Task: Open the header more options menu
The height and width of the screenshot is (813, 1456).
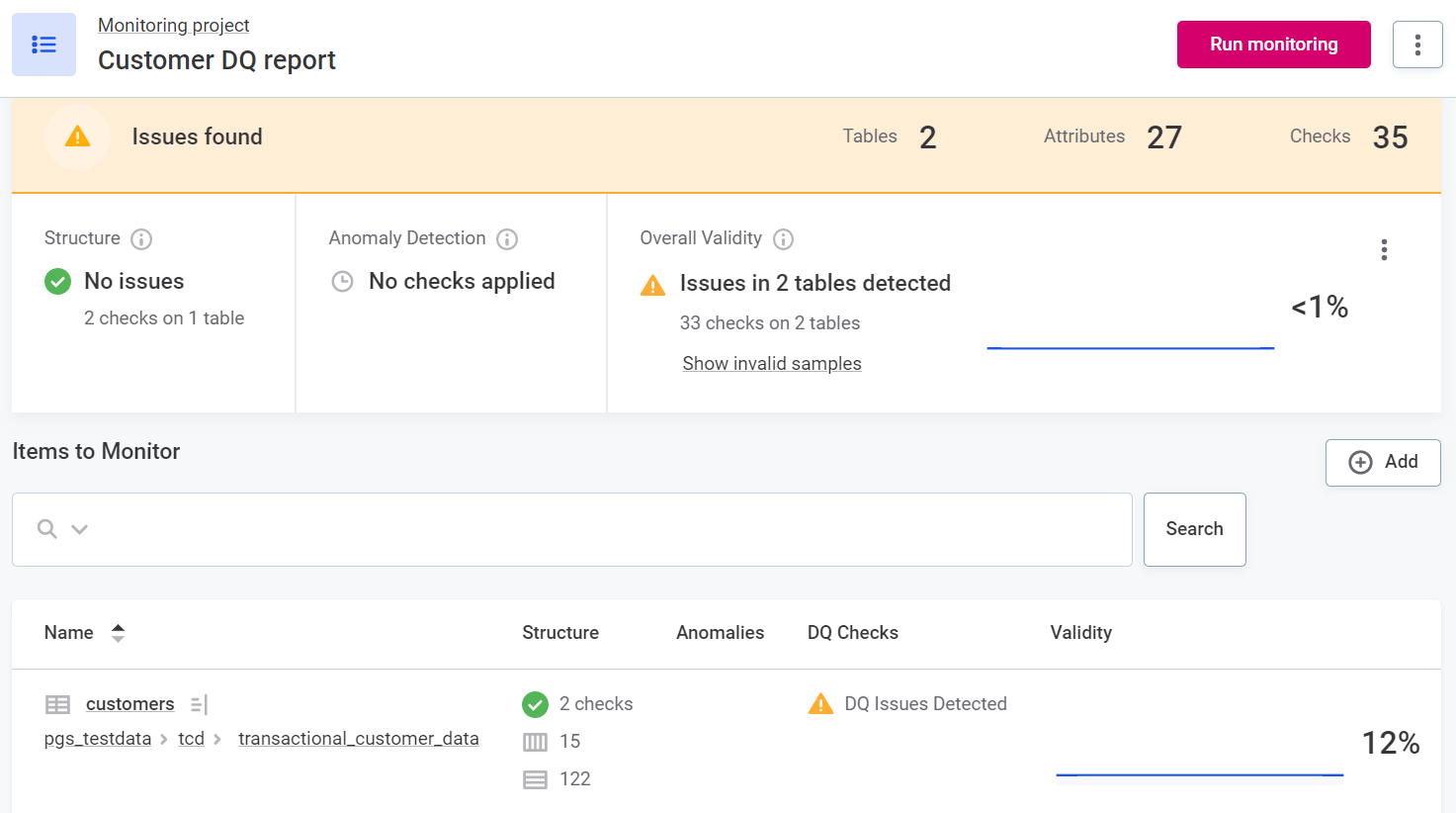Action: point(1416,45)
